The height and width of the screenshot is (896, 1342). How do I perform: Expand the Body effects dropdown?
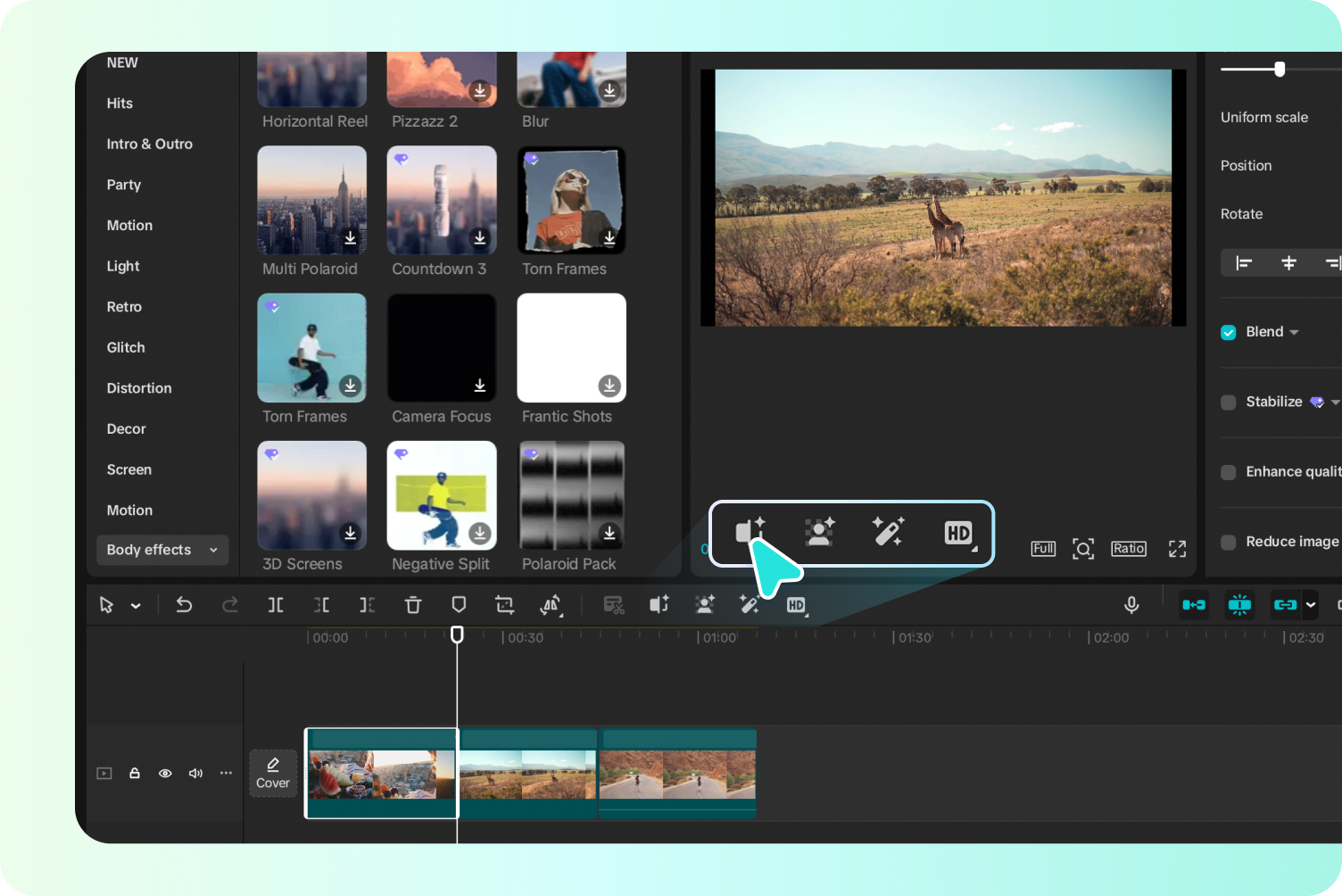pos(213,550)
